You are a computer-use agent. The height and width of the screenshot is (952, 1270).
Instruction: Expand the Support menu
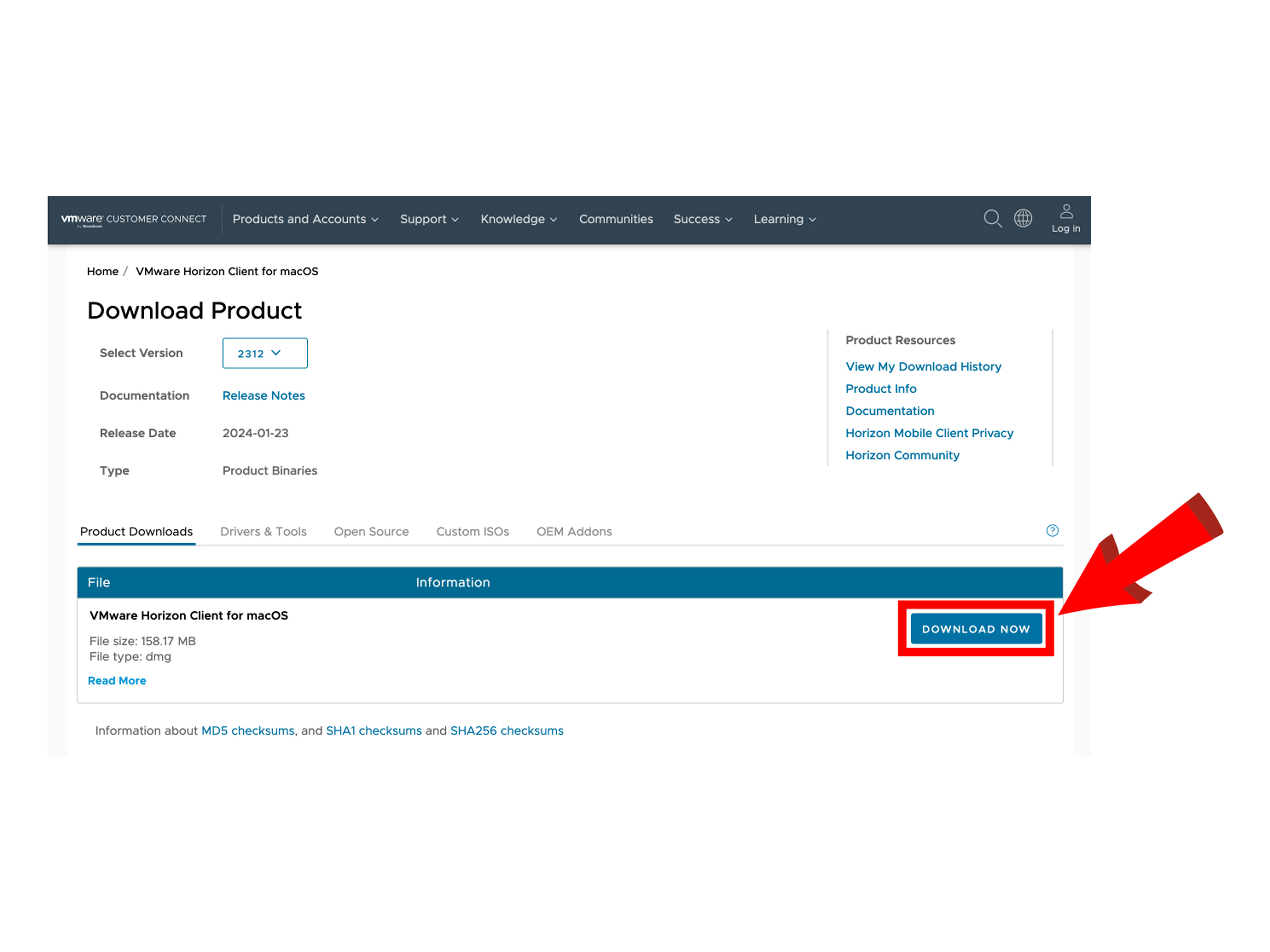[x=429, y=219]
